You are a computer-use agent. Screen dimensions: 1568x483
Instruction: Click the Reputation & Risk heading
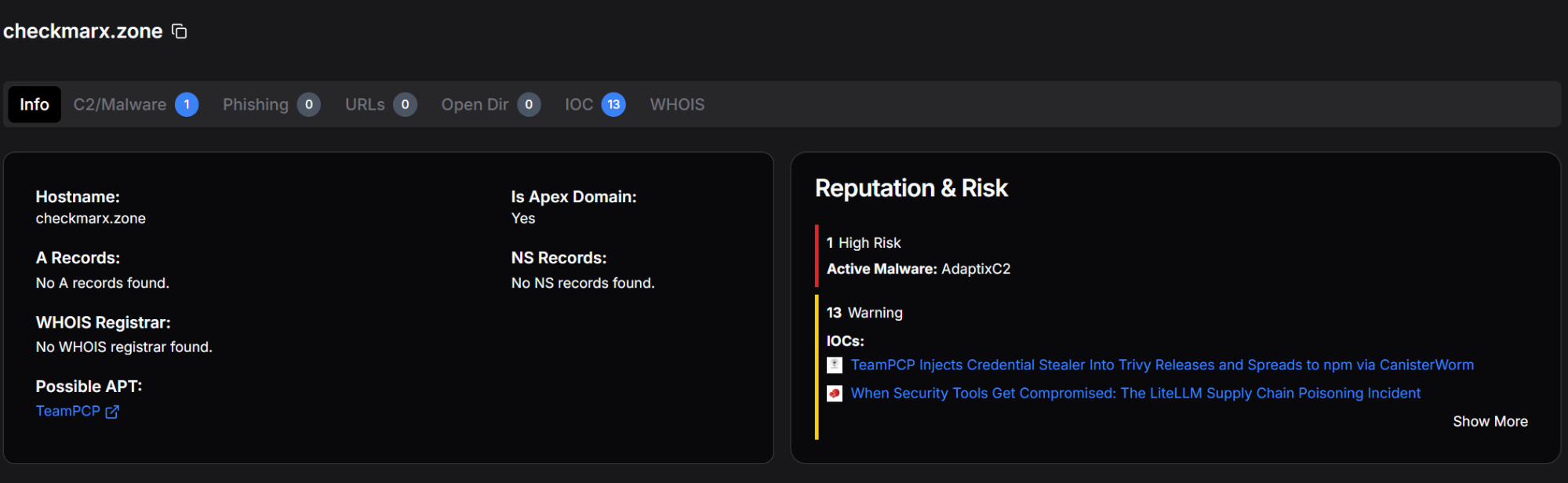coord(911,188)
